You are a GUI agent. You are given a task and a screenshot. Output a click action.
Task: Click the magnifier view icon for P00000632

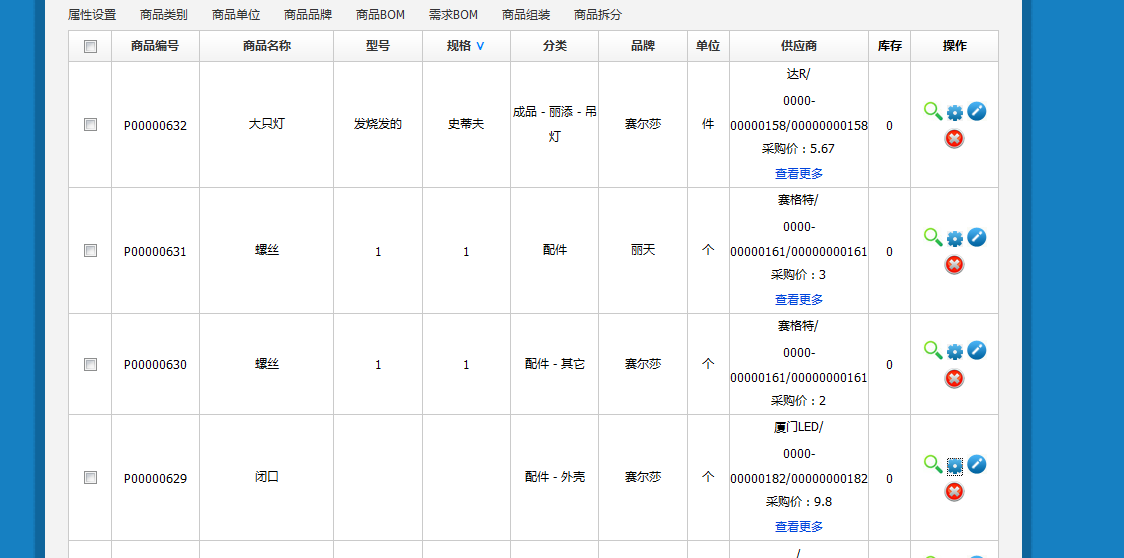932,111
